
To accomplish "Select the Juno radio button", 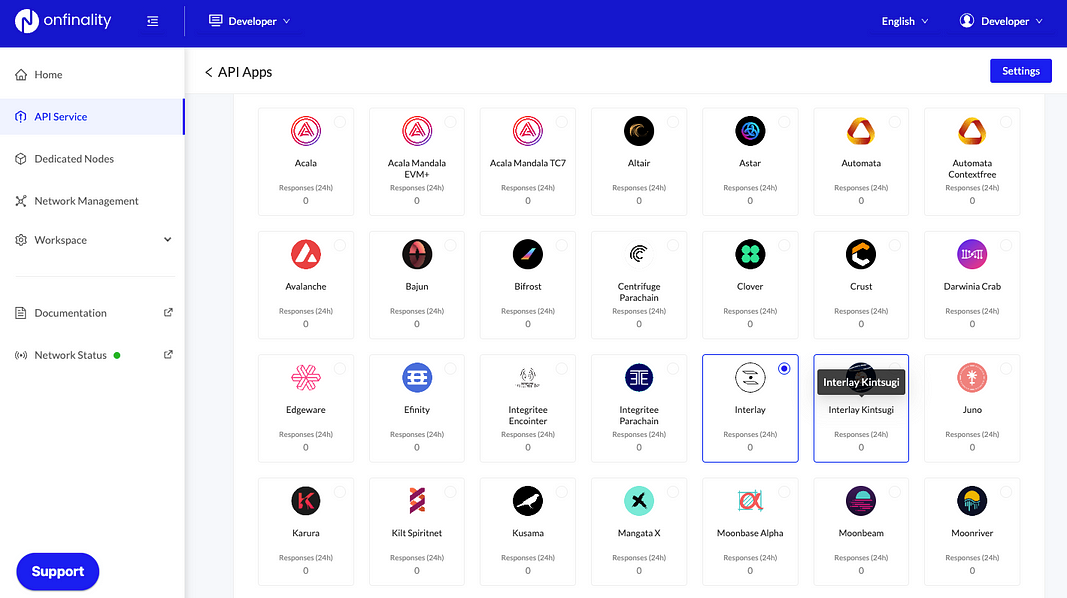I will click(1006, 369).
